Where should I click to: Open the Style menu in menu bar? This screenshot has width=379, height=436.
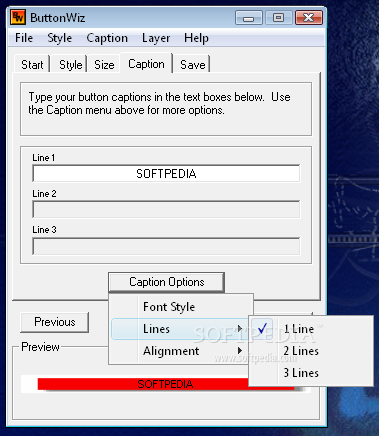[x=59, y=38]
